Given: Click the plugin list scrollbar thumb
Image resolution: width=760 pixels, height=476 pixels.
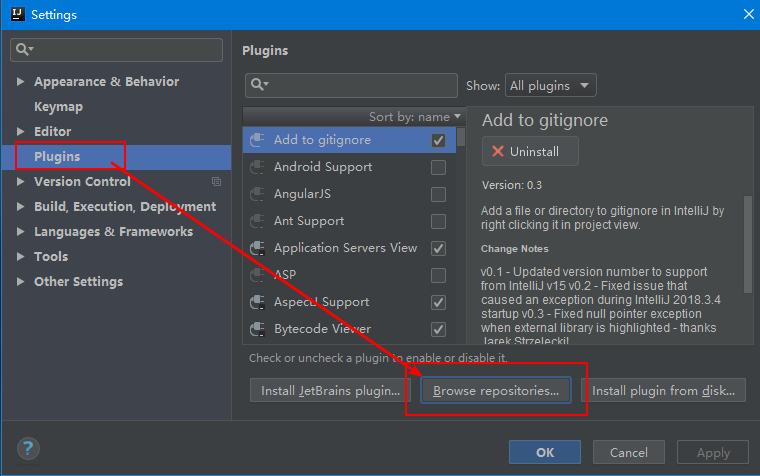Looking at the screenshot, I should (461, 137).
